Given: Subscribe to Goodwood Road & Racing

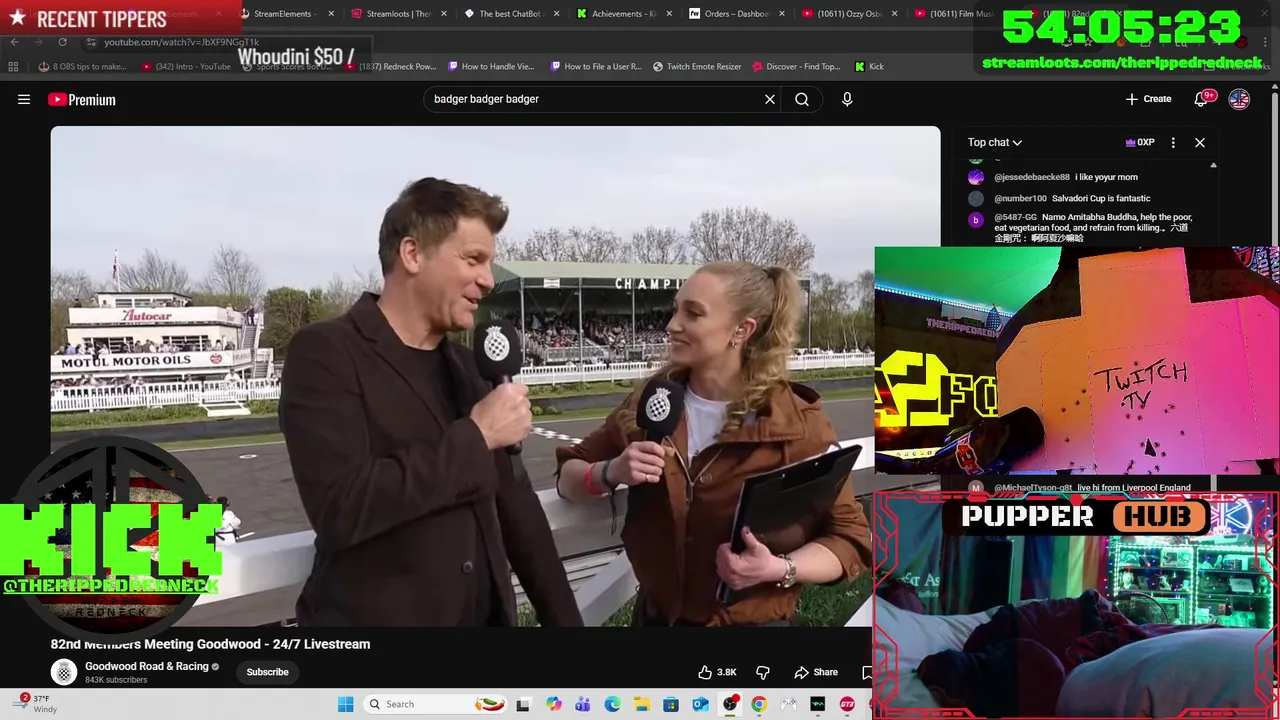Looking at the screenshot, I should [267, 672].
